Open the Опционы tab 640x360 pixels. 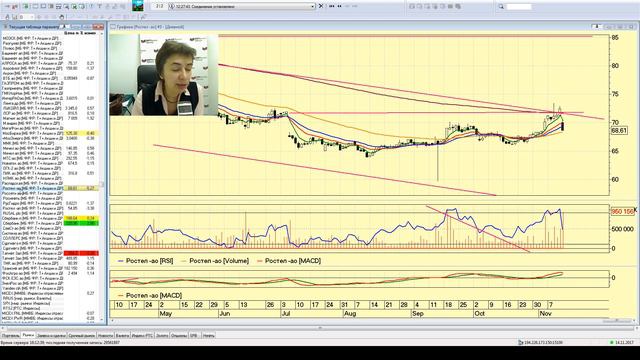point(179,336)
